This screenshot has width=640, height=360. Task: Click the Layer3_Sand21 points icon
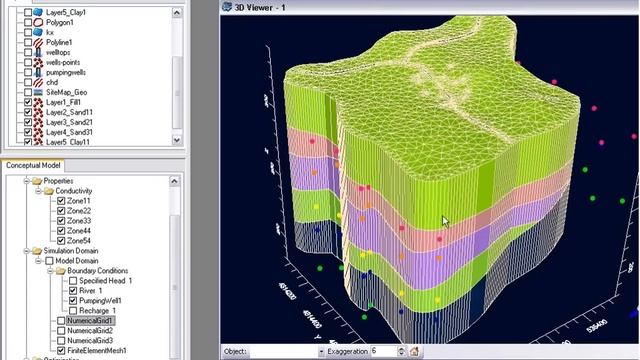point(38,122)
